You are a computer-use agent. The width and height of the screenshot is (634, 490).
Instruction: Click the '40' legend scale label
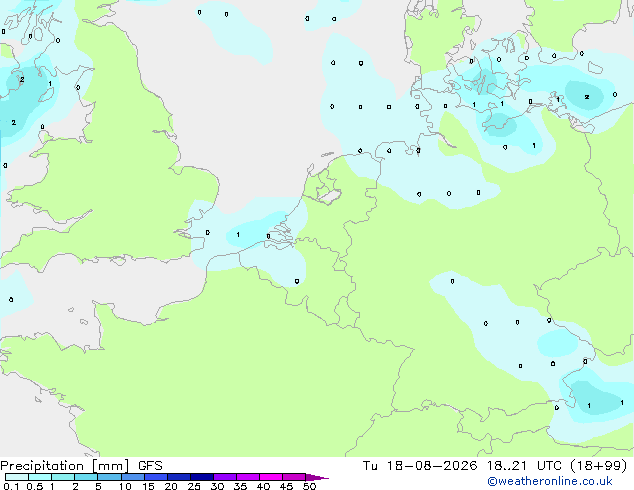pyautogui.click(x=263, y=486)
